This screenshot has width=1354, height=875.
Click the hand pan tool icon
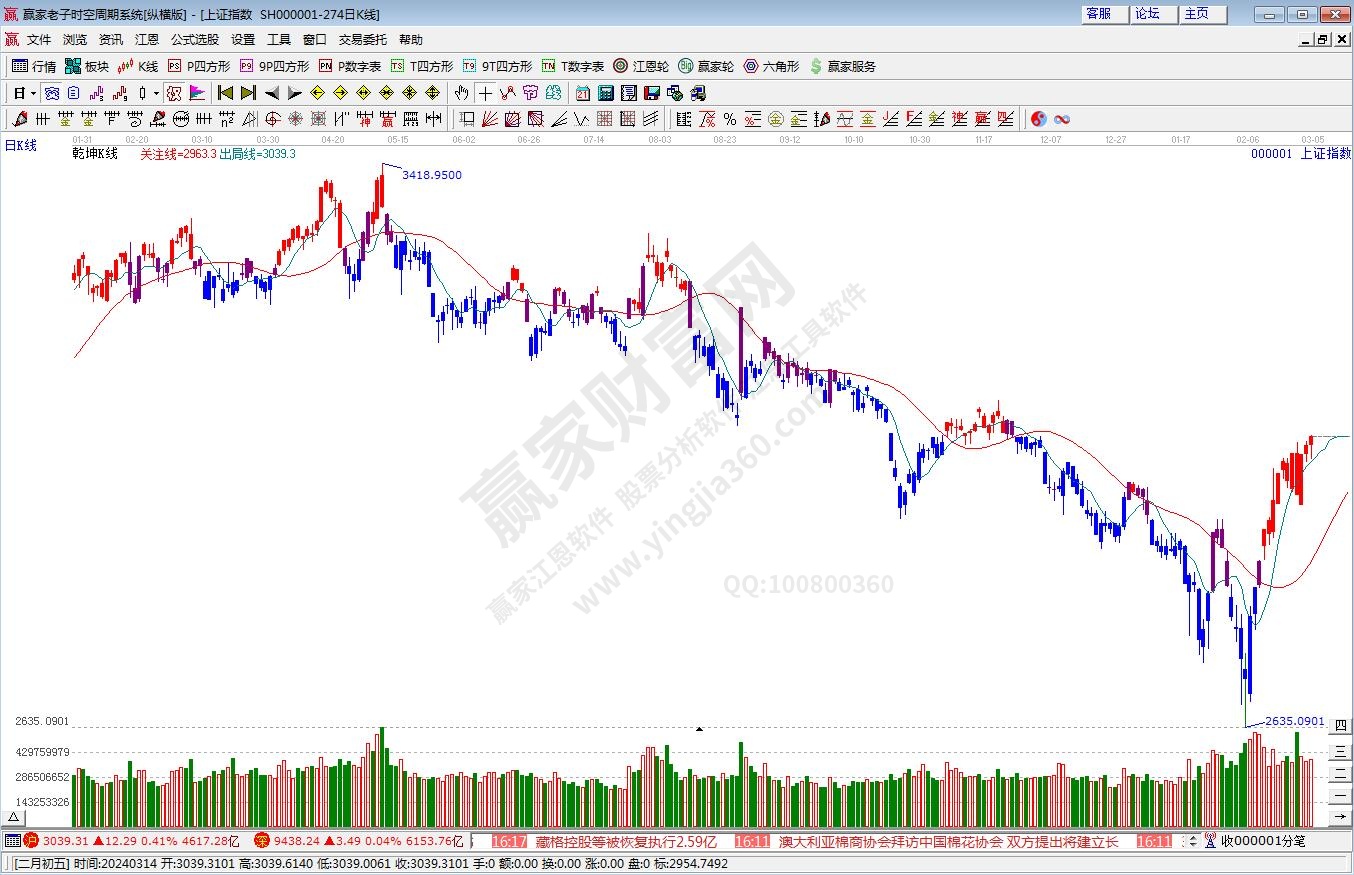coord(461,93)
